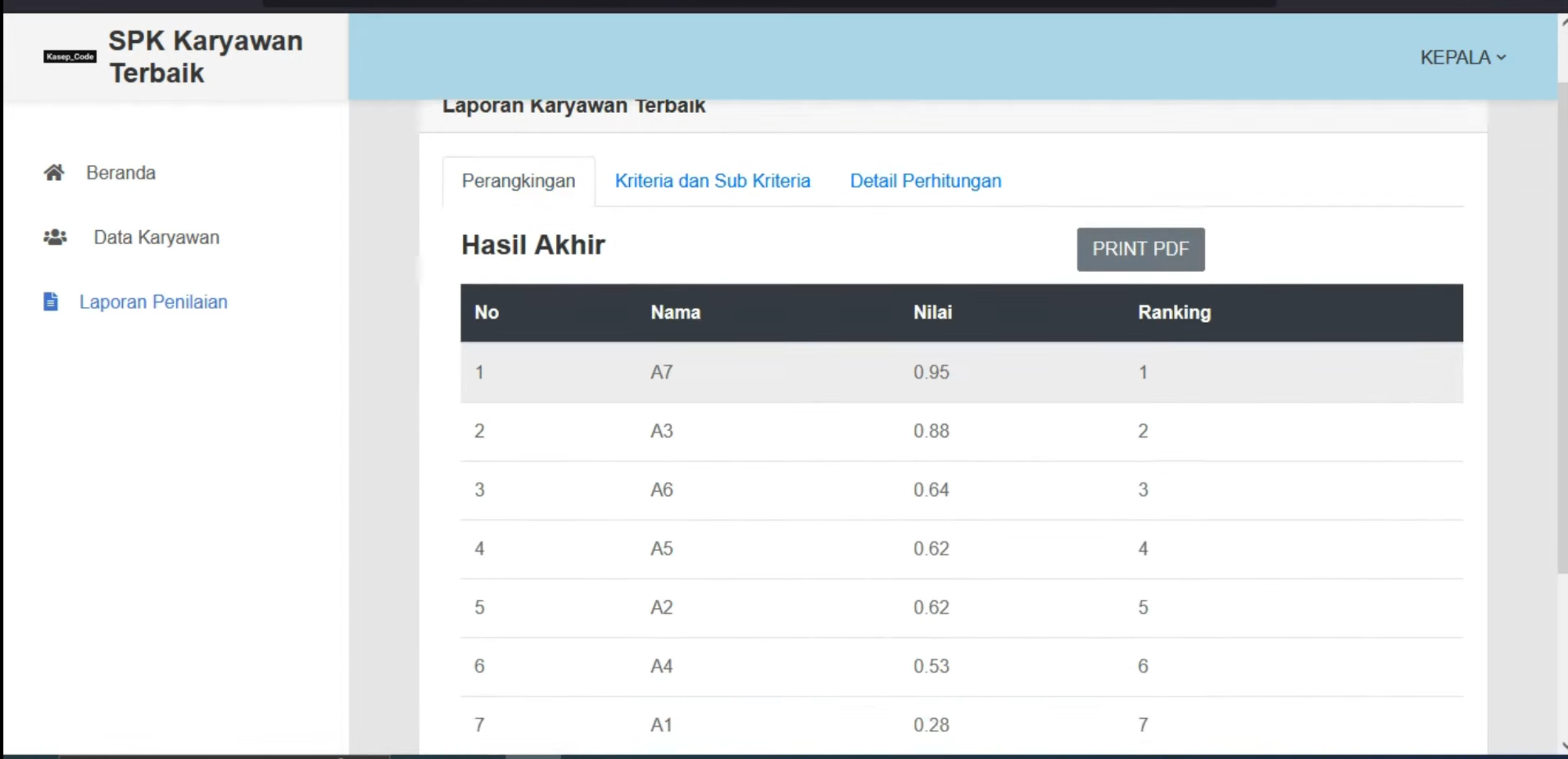Click the No column header
Viewport: 1568px width, 759px height.
486,312
